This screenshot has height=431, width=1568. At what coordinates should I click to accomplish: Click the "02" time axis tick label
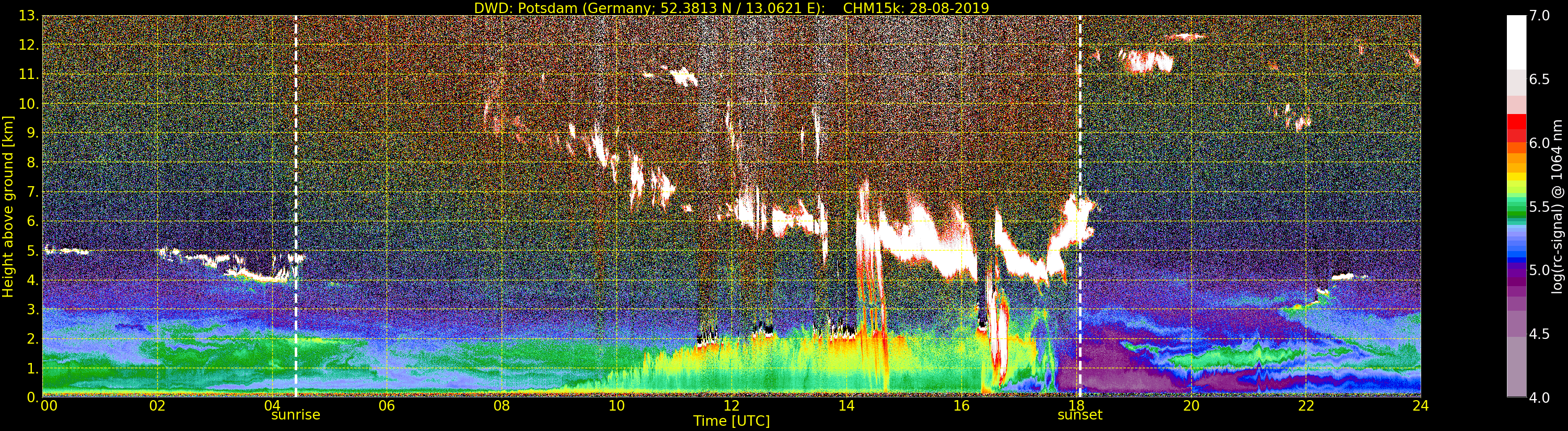point(158,405)
